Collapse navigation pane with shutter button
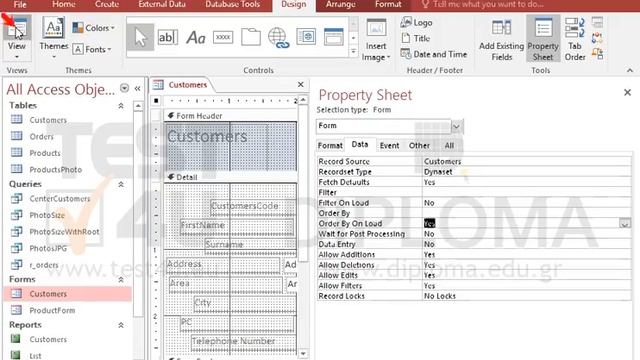 [138, 88]
